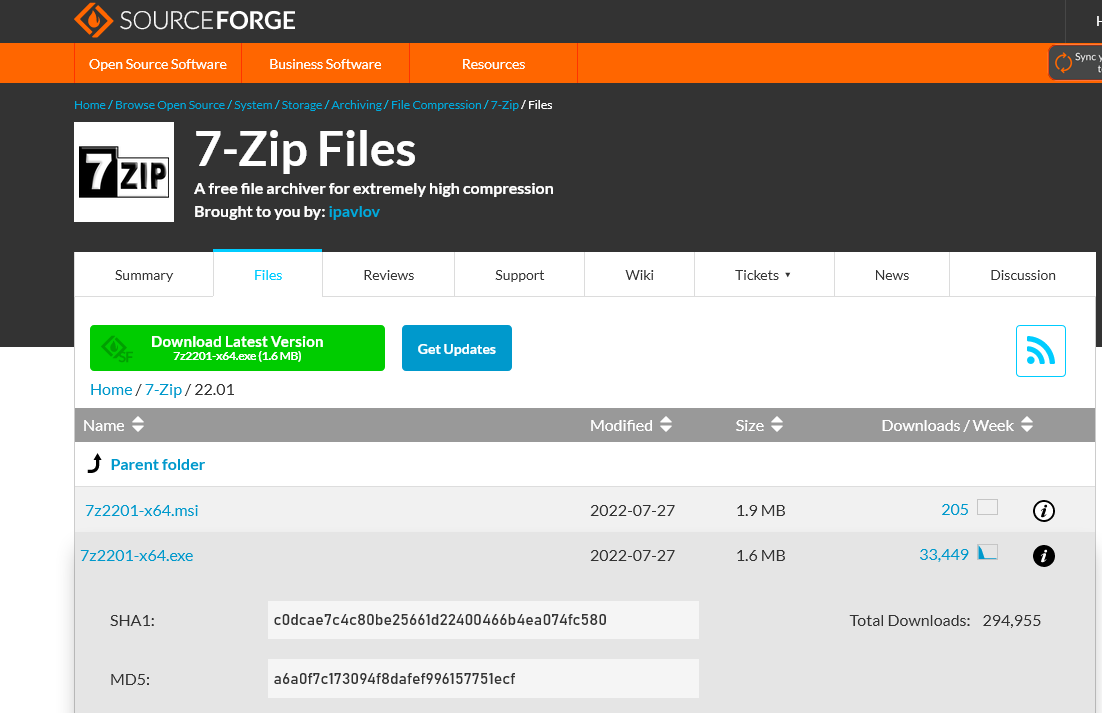Go to the Storage breadcrumb category
The height and width of the screenshot is (713, 1102).
pos(302,105)
